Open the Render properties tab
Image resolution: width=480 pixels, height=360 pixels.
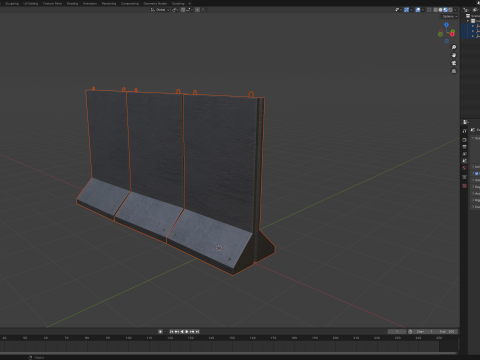click(465, 140)
